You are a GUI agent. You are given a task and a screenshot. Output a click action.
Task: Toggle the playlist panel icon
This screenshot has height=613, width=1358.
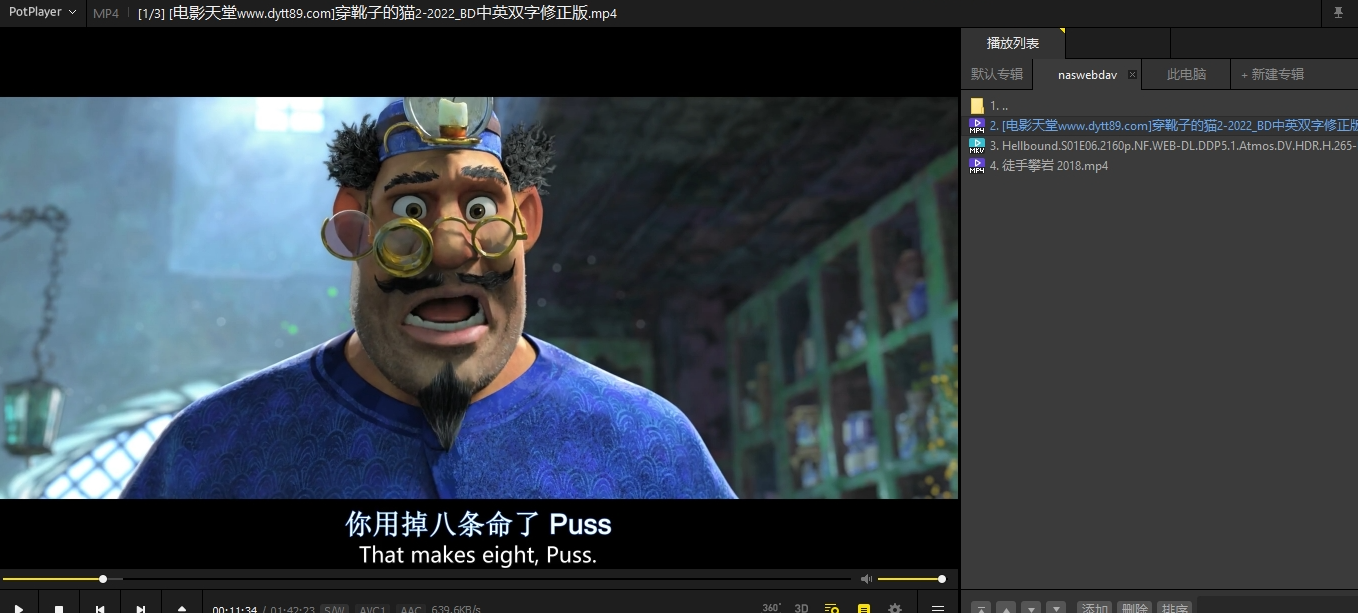point(831,607)
